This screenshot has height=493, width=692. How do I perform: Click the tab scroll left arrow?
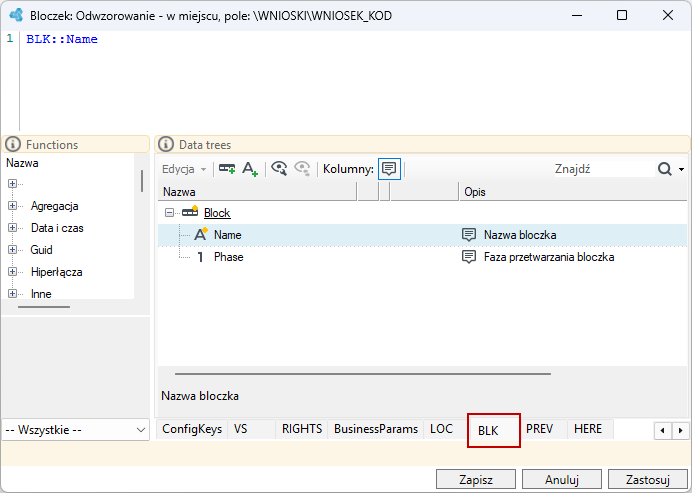tap(662, 430)
